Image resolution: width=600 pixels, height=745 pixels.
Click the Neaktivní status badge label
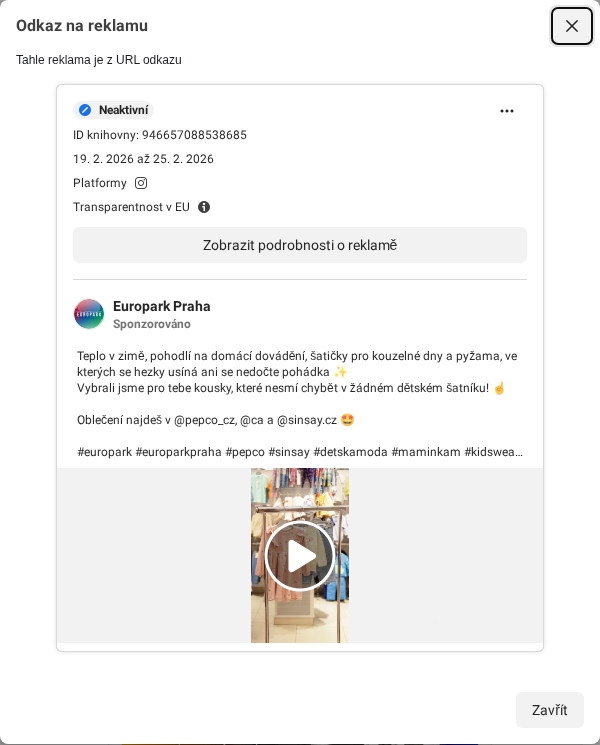124,110
